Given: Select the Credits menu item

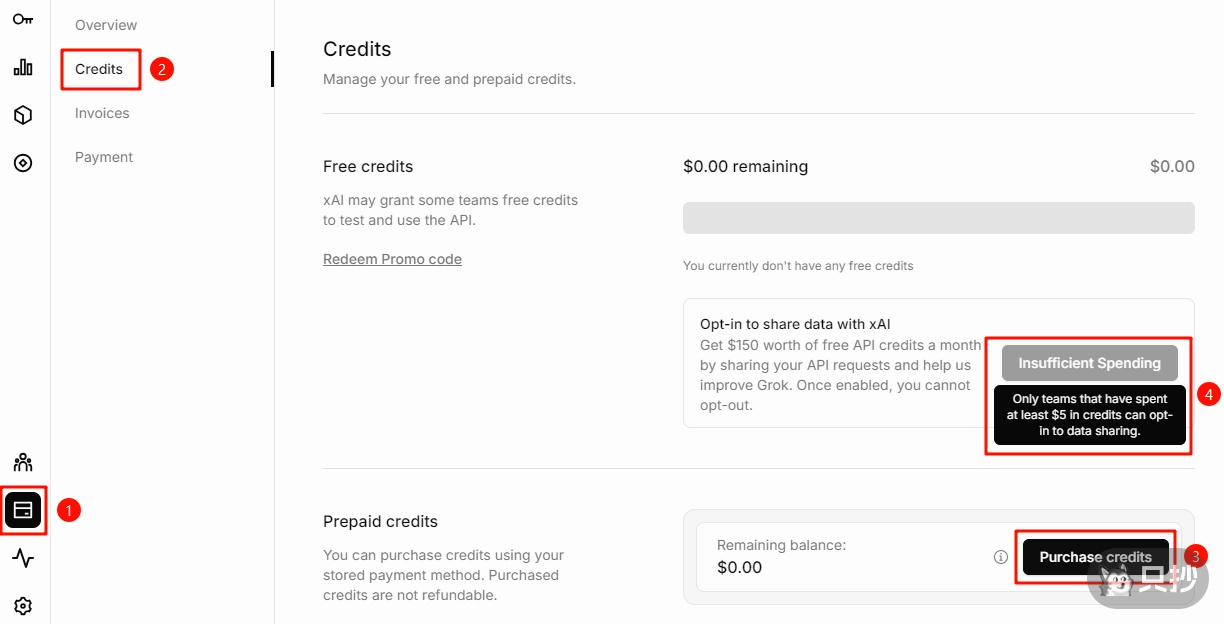Looking at the screenshot, I should point(99,69).
